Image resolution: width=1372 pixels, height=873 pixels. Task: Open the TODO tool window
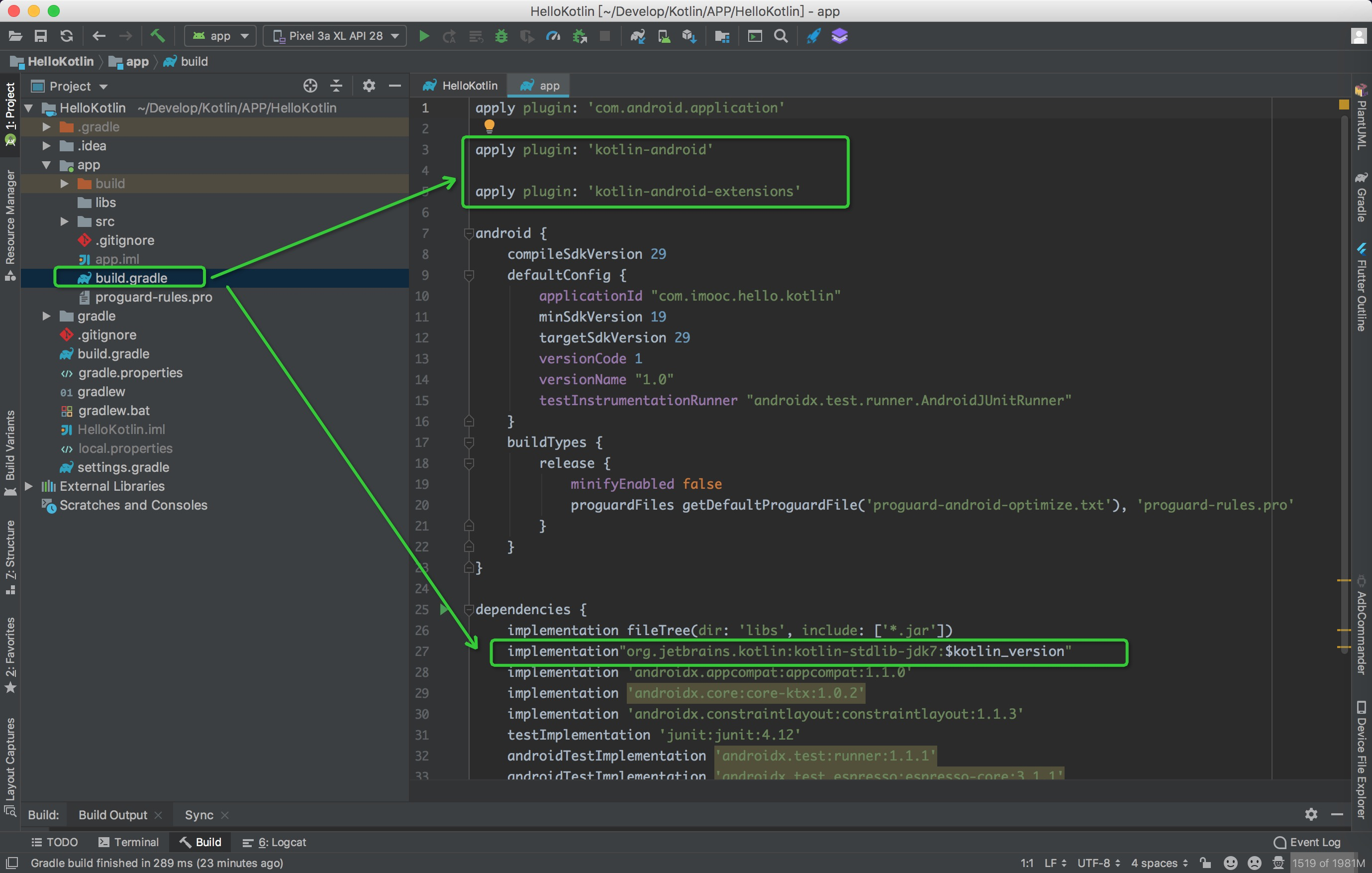55,842
